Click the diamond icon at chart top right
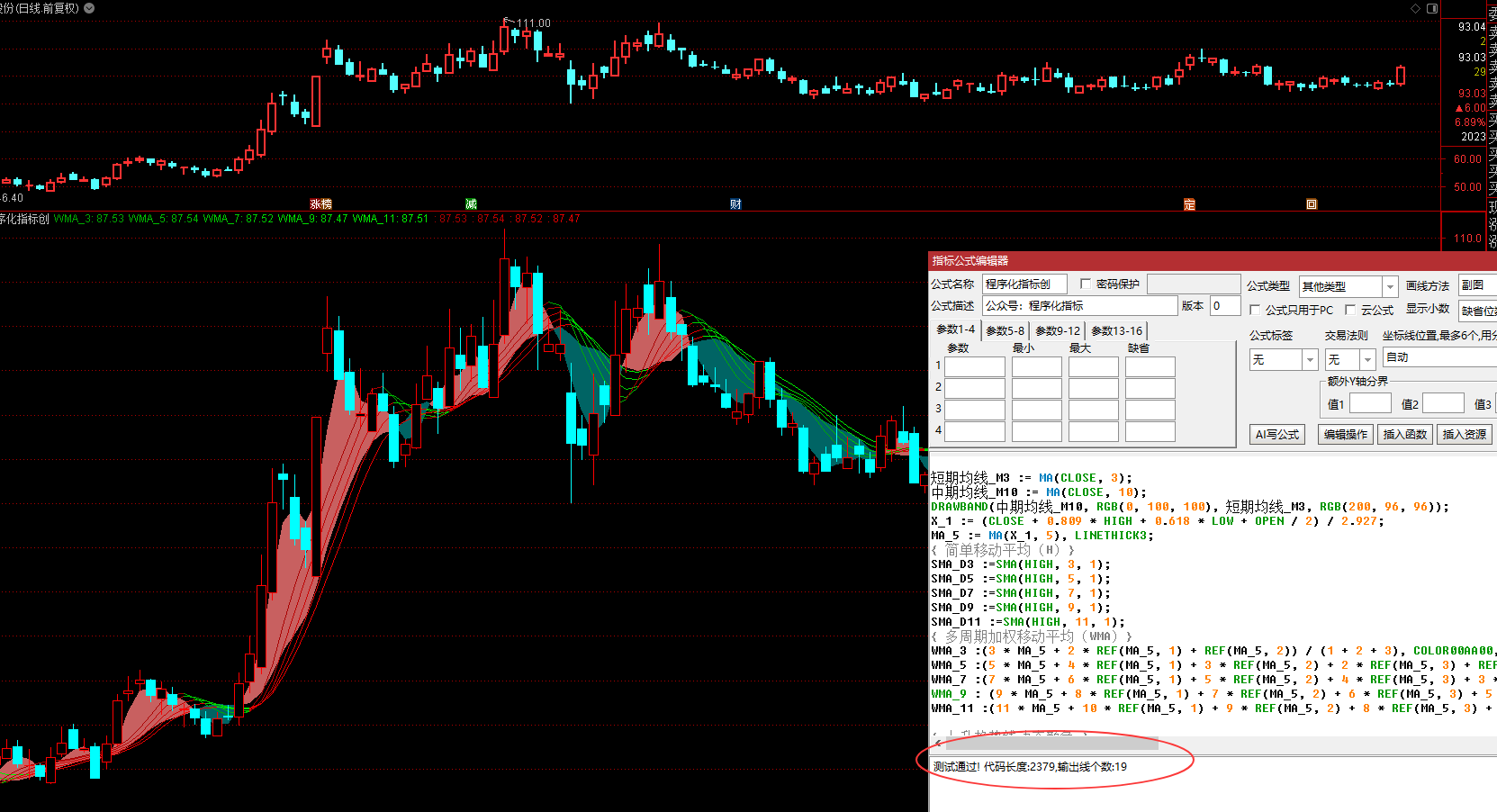This screenshot has width=1497, height=812. (x=1415, y=8)
